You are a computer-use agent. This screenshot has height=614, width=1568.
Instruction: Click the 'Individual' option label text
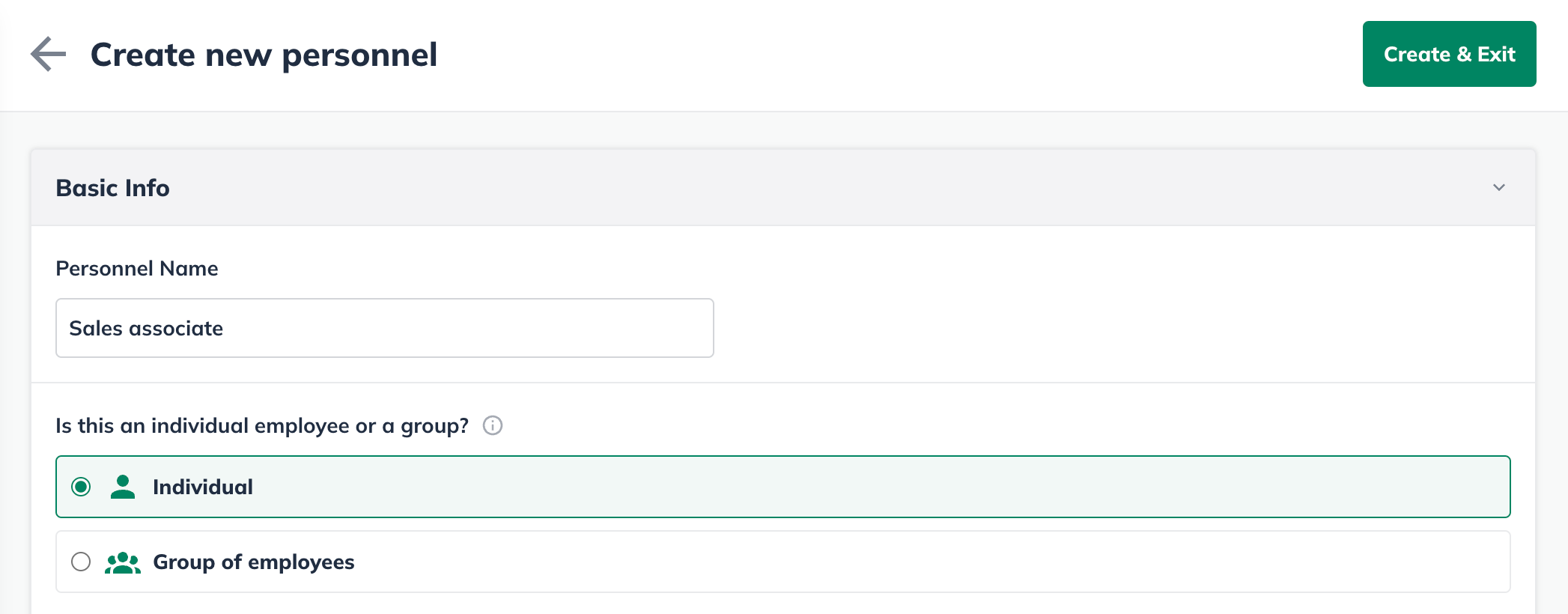click(203, 487)
